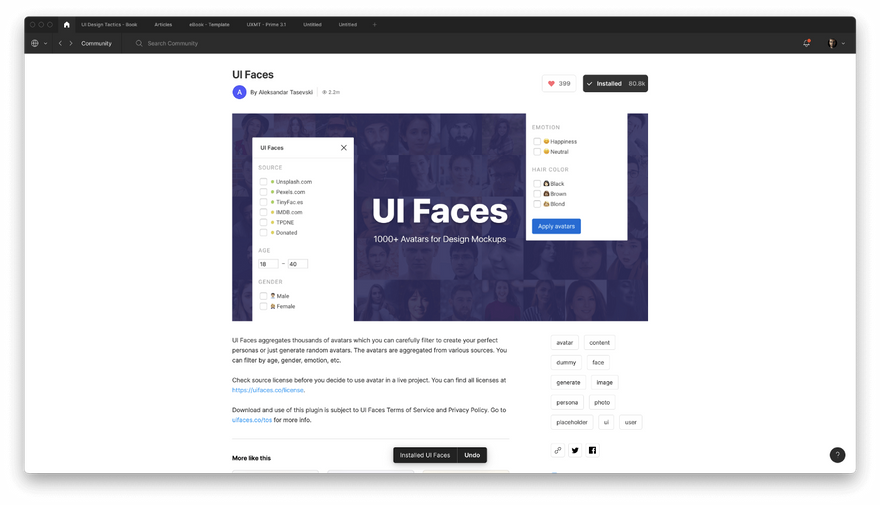Click the age maximum field showing 40
This screenshot has height=505, width=880.
click(297, 264)
